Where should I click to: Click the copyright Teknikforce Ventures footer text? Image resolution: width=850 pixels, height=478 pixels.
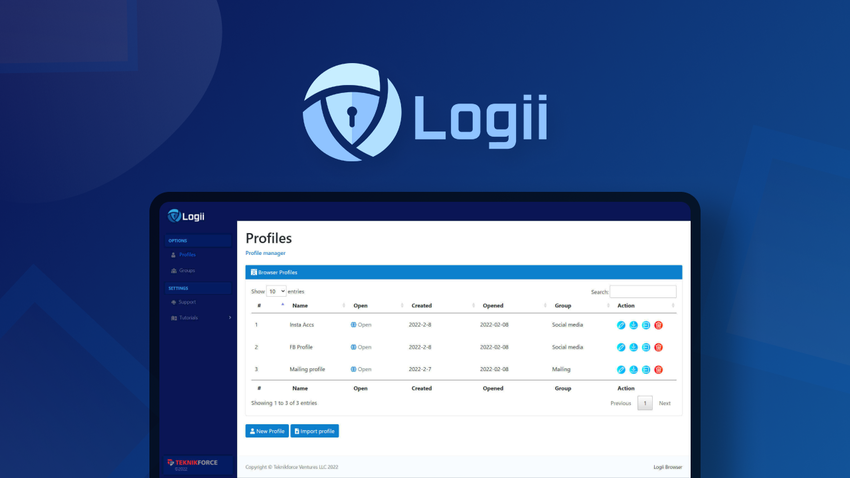pyautogui.click(x=292, y=467)
